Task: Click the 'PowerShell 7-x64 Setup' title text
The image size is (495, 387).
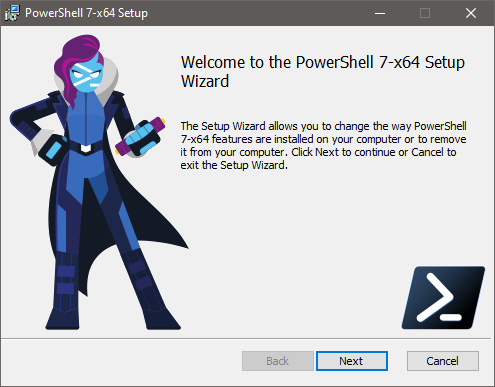Action: 86,13
